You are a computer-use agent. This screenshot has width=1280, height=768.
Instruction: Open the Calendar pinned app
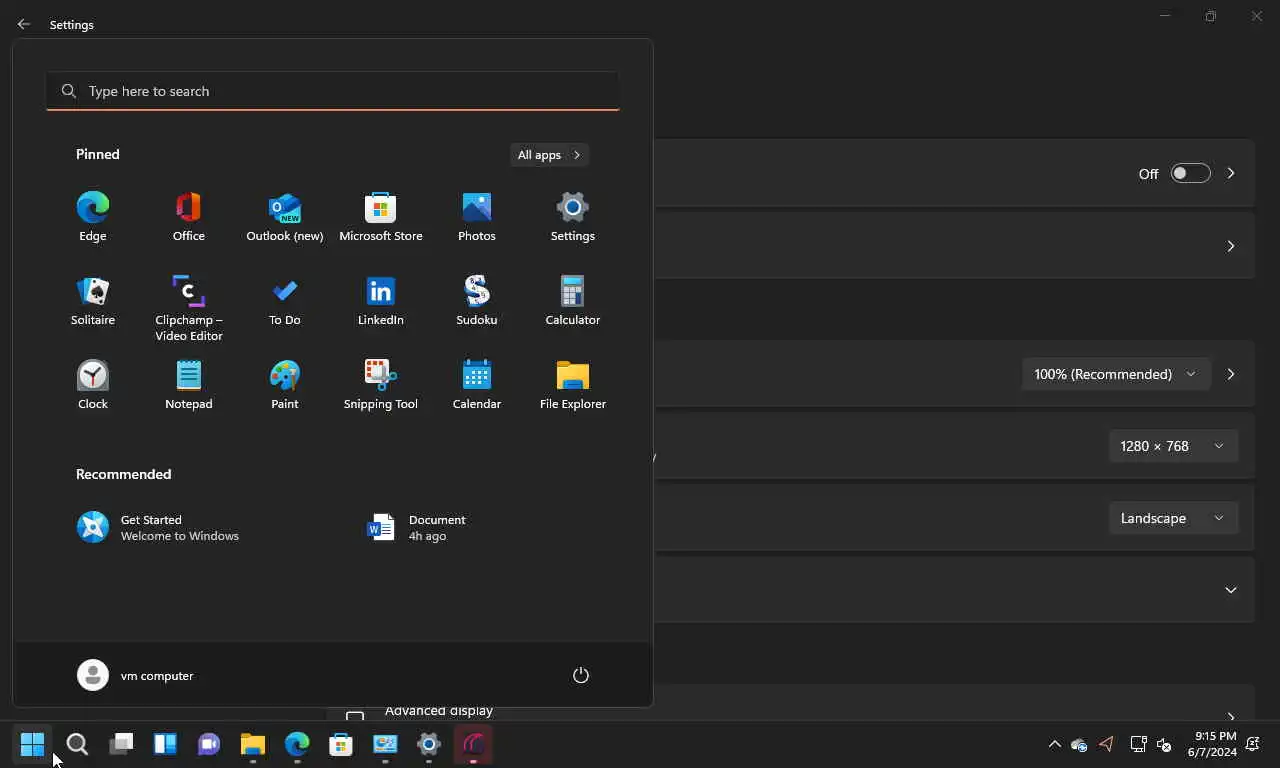click(477, 385)
